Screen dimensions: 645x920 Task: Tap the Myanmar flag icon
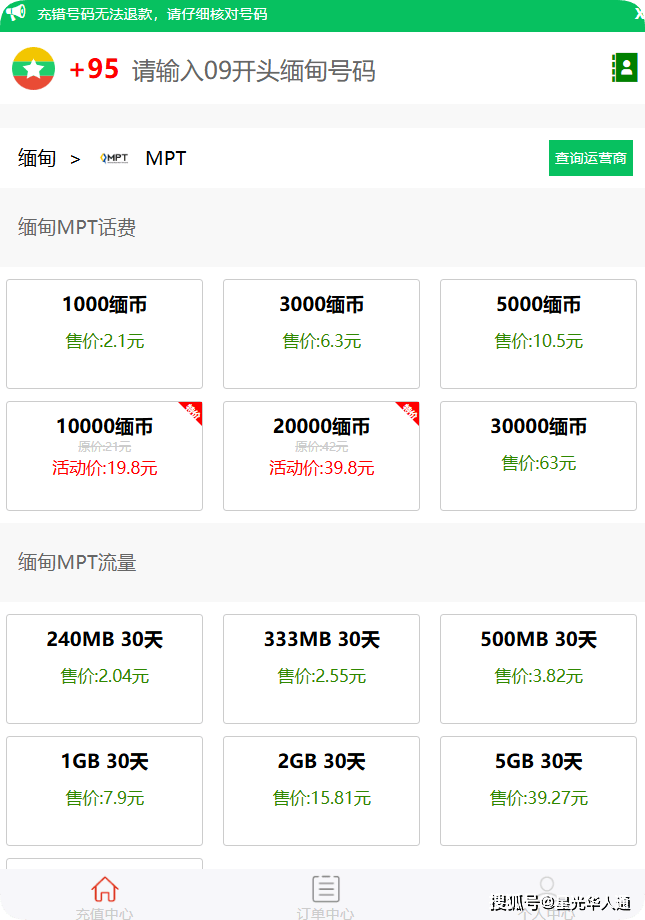33,69
